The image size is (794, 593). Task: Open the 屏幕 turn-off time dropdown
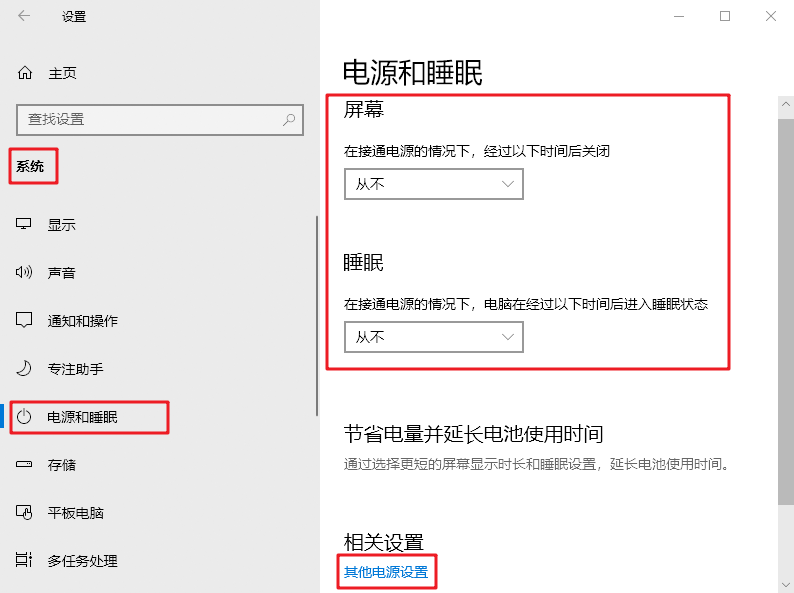[433, 184]
